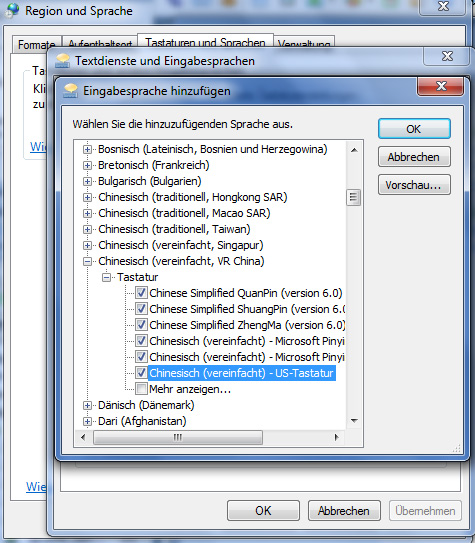Viewport: 475px width, 543px height.
Task: Select Dänisch (Dänemark) language entry
Action: (146, 405)
